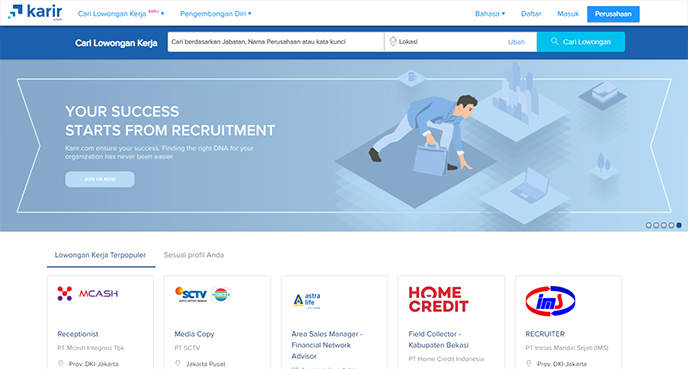
Task: Select the first carousel dot indicator
Action: (x=649, y=225)
